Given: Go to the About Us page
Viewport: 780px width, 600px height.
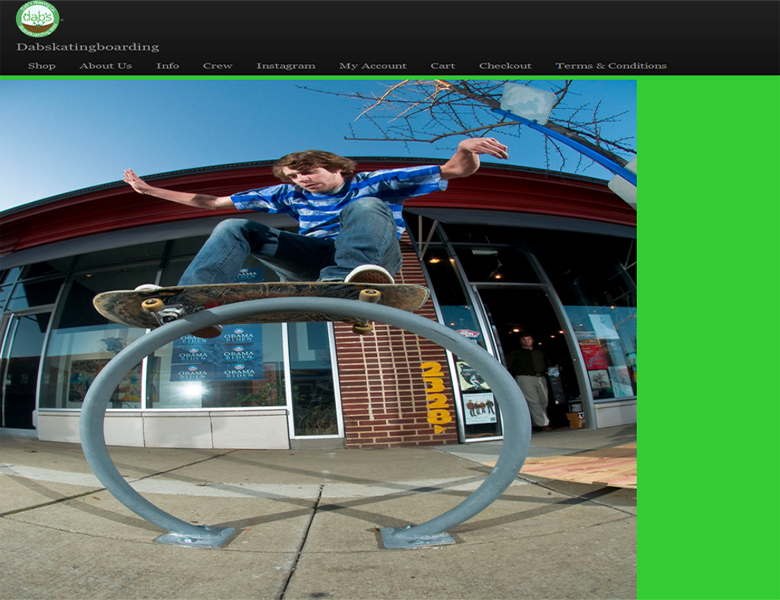Looking at the screenshot, I should [105, 66].
